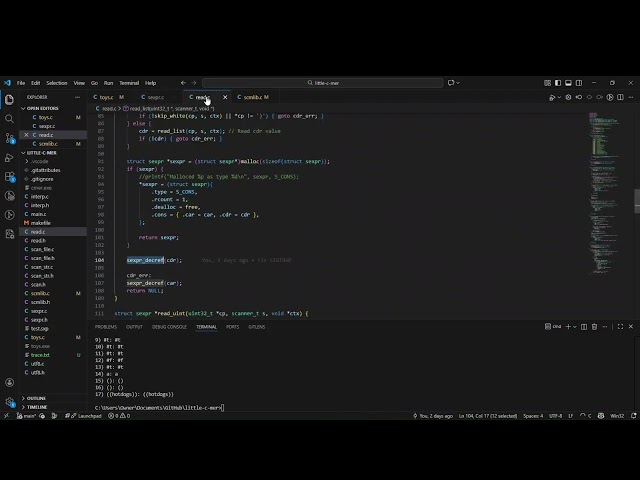Close the read.c editor tab
This screenshot has height=480, width=640.
(224, 97)
